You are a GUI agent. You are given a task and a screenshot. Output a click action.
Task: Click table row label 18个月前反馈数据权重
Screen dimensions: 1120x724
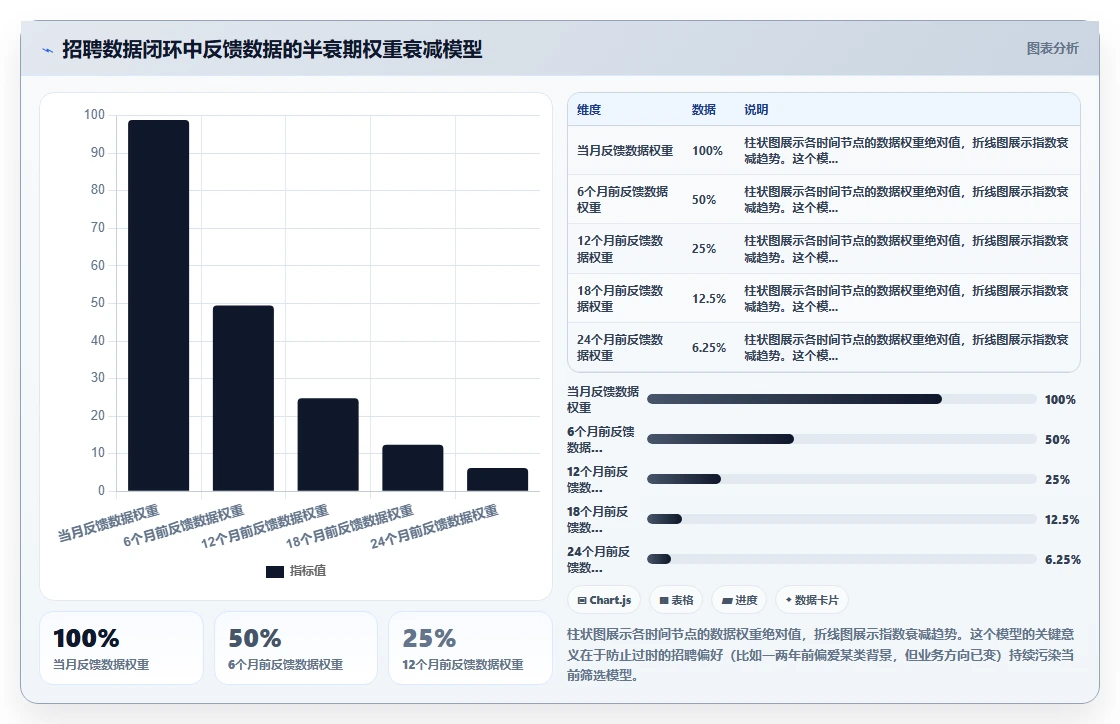pyautogui.click(x=621, y=298)
